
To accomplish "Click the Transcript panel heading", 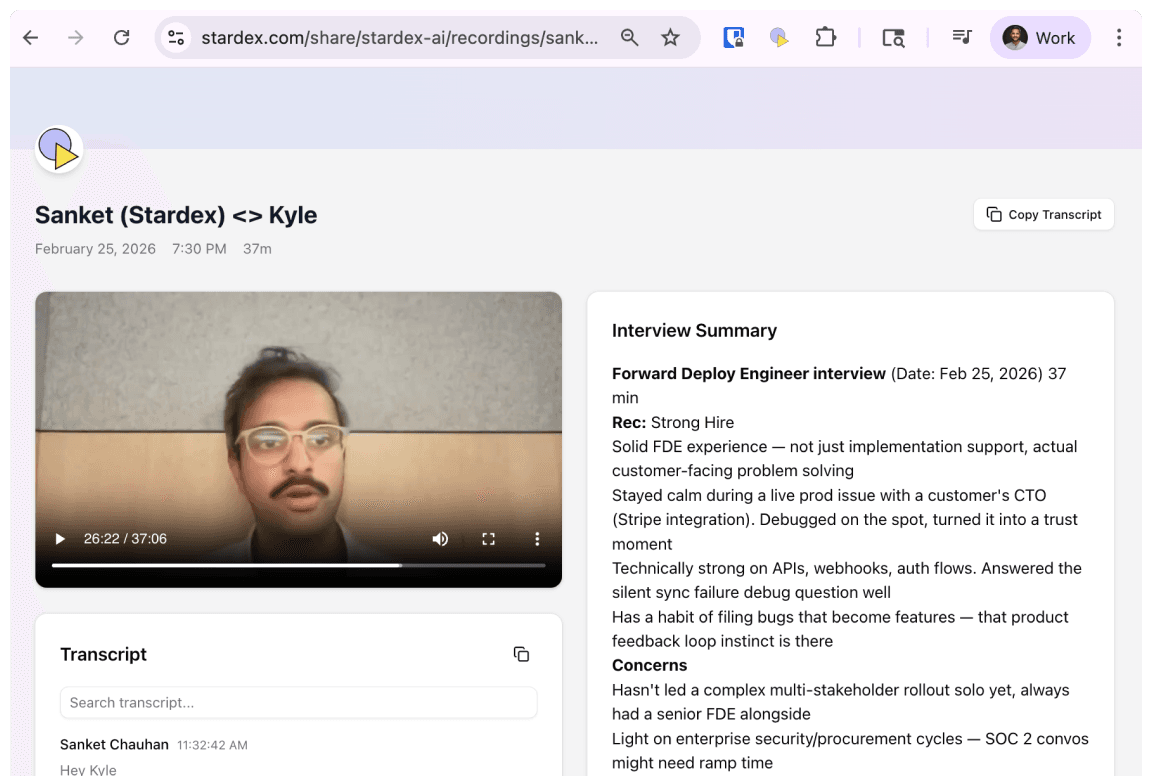I will pos(104,654).
